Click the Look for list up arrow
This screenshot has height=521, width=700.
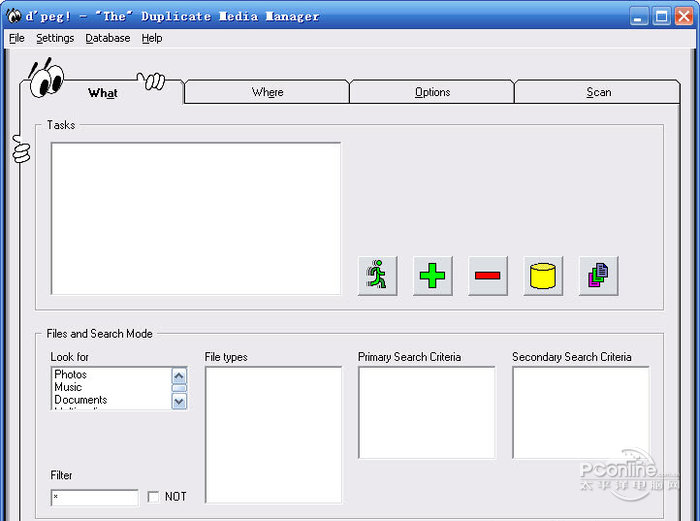(x=179, y=375)
